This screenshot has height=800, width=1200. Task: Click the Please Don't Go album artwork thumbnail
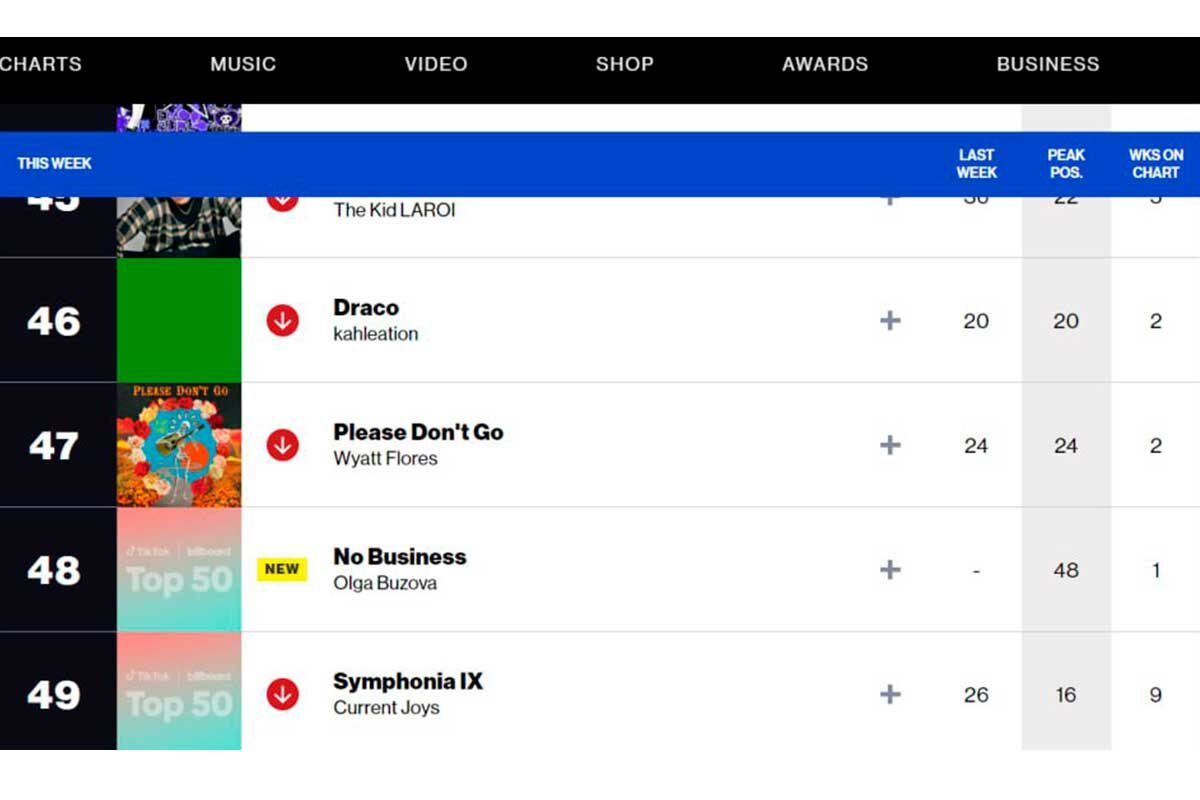(179, 445)
